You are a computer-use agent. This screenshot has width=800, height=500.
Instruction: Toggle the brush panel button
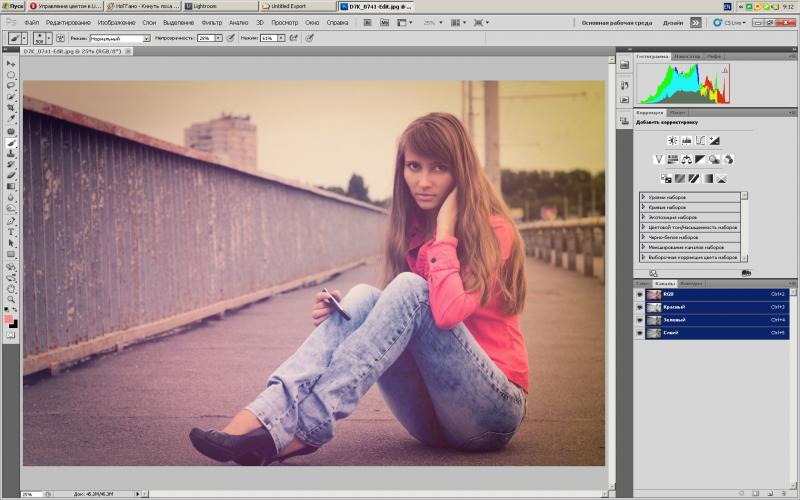click(60, 38)
